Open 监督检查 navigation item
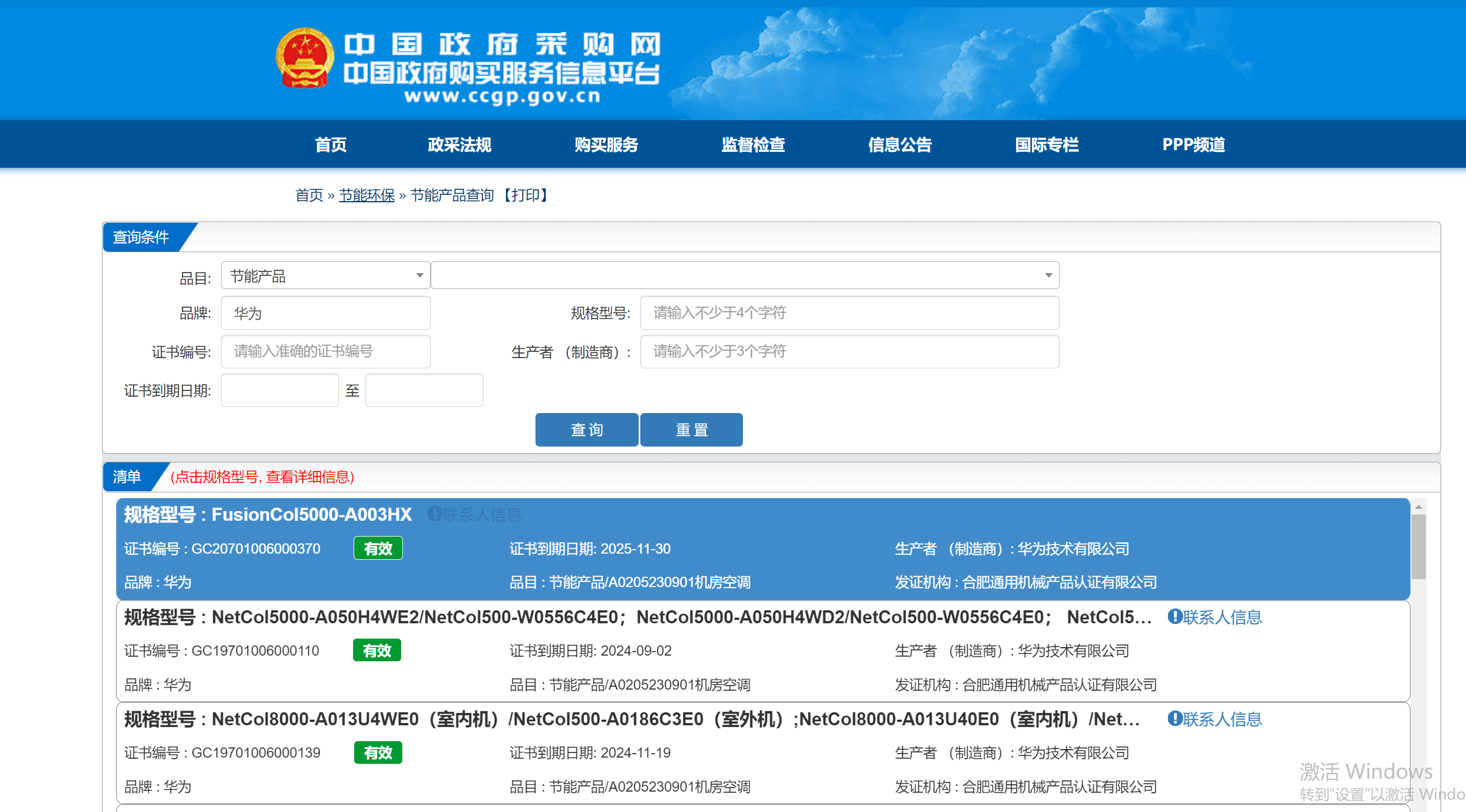Image resolution: width=1466 pixels, height=812 pixels. pos(753,144)
